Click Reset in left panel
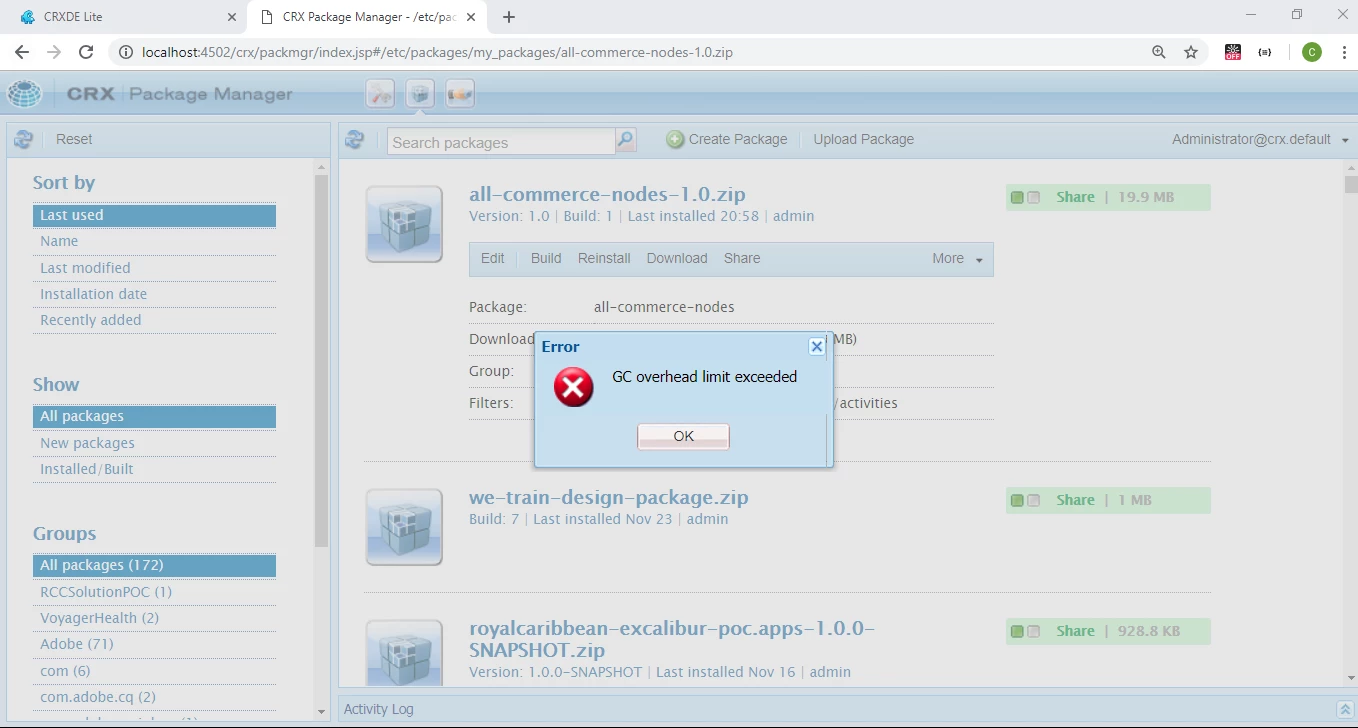The image size is (1358, 728). tap(74, 140)
